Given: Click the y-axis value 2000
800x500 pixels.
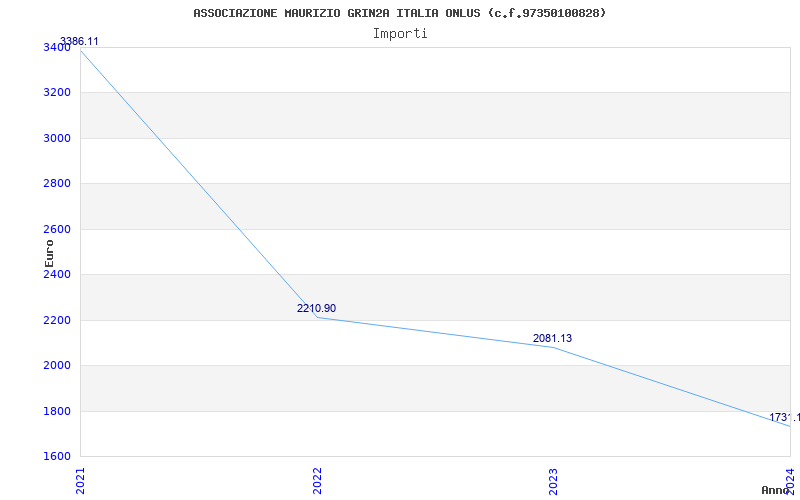Looking at the screenshot, I should [58, 366].
